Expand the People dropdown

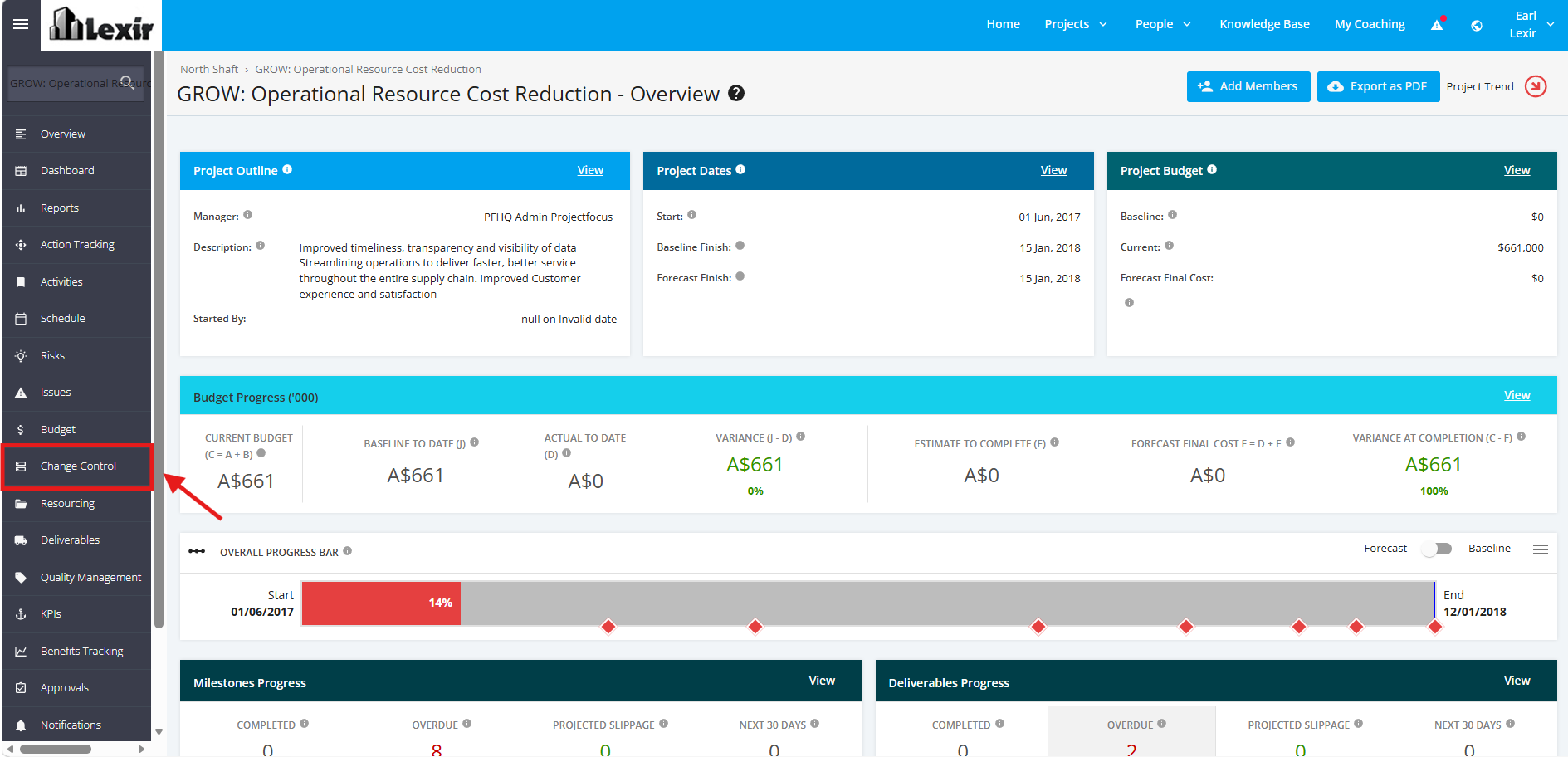(1163, 24)
